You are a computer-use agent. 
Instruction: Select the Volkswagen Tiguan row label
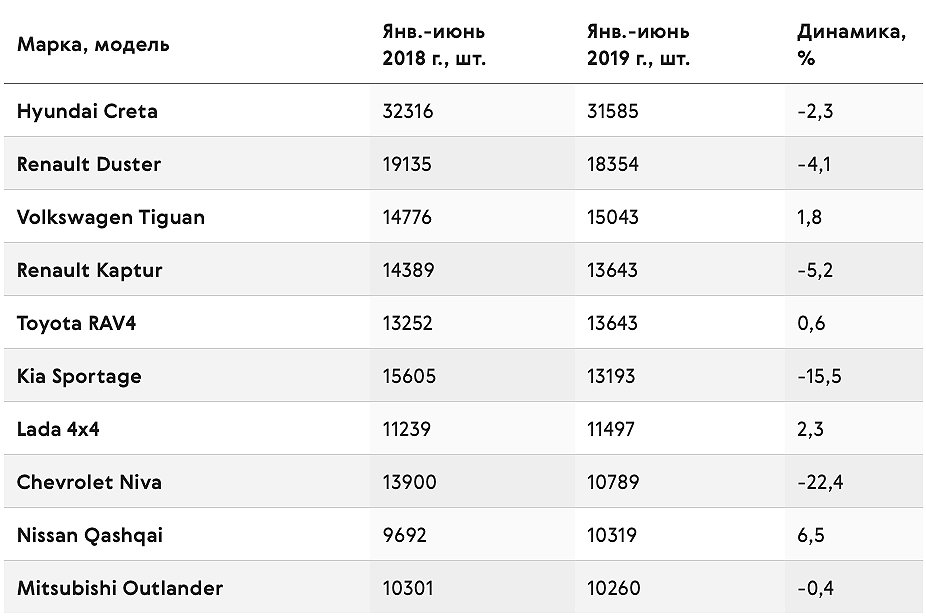coord(111,217)
